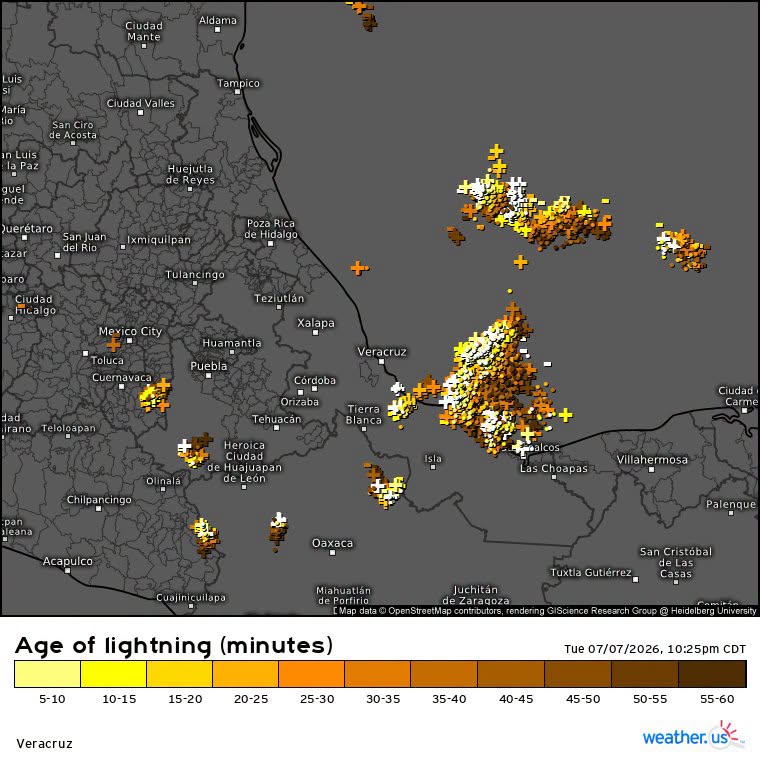Click the Puebla map label
Image resolution: width=760 pixels, height=760 pixels.
(x=209, y=366)
